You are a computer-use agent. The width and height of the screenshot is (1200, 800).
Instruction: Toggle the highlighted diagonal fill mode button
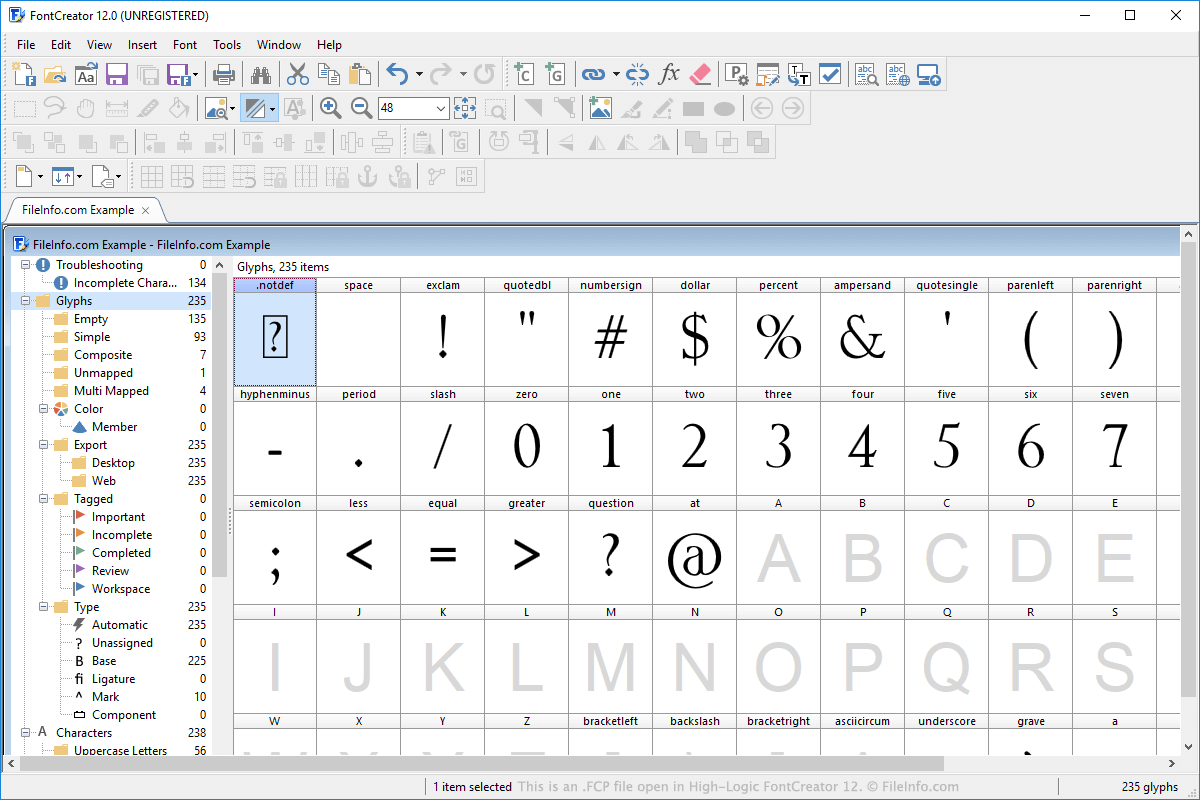(254, 108)
